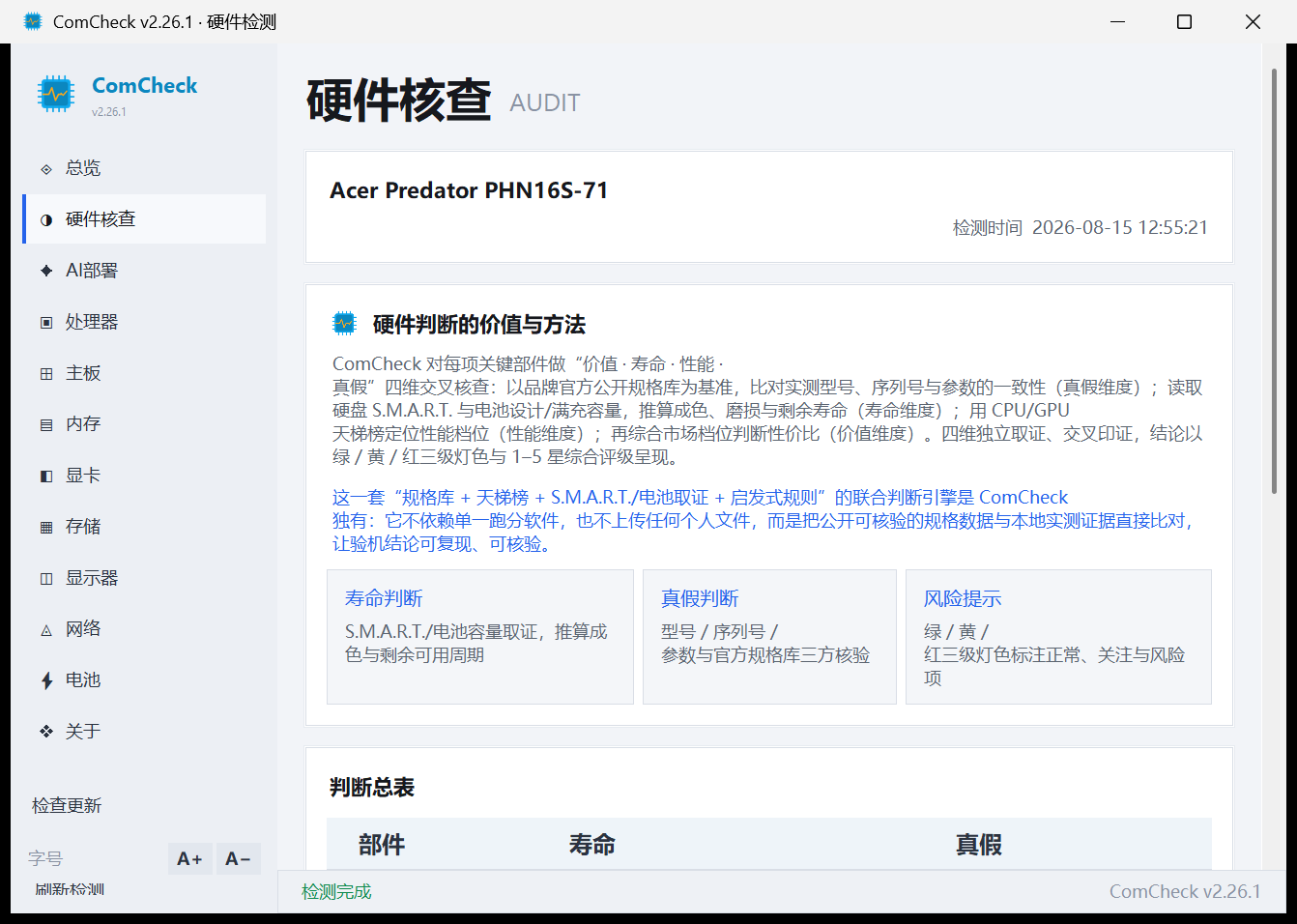Click the AI部署 sparkle icon

tap(46, 272)
